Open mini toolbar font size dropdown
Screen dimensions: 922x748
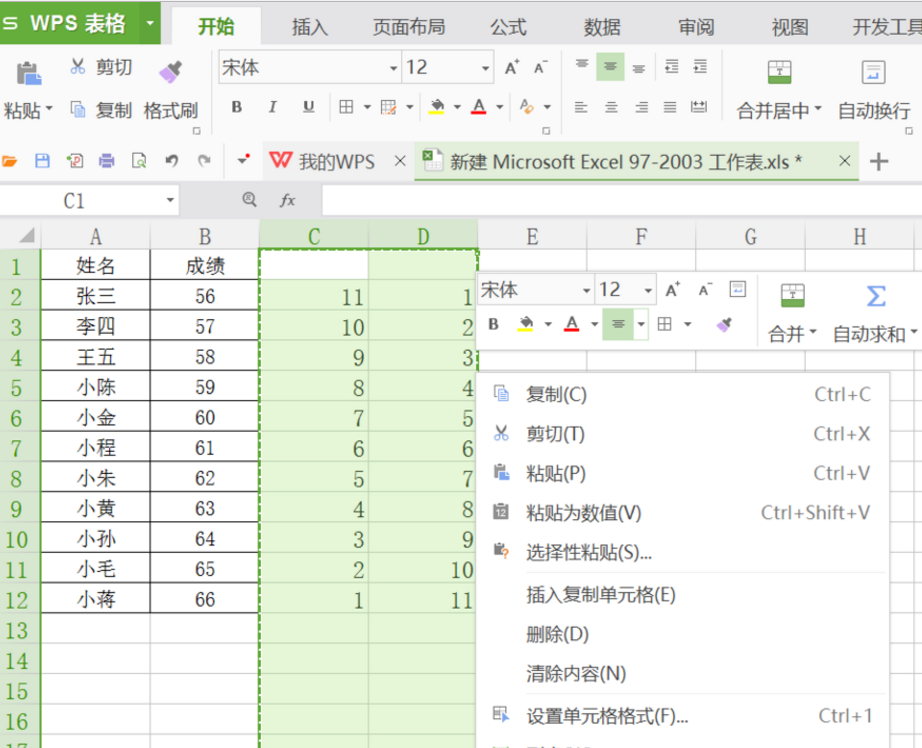tap(647, 290)
